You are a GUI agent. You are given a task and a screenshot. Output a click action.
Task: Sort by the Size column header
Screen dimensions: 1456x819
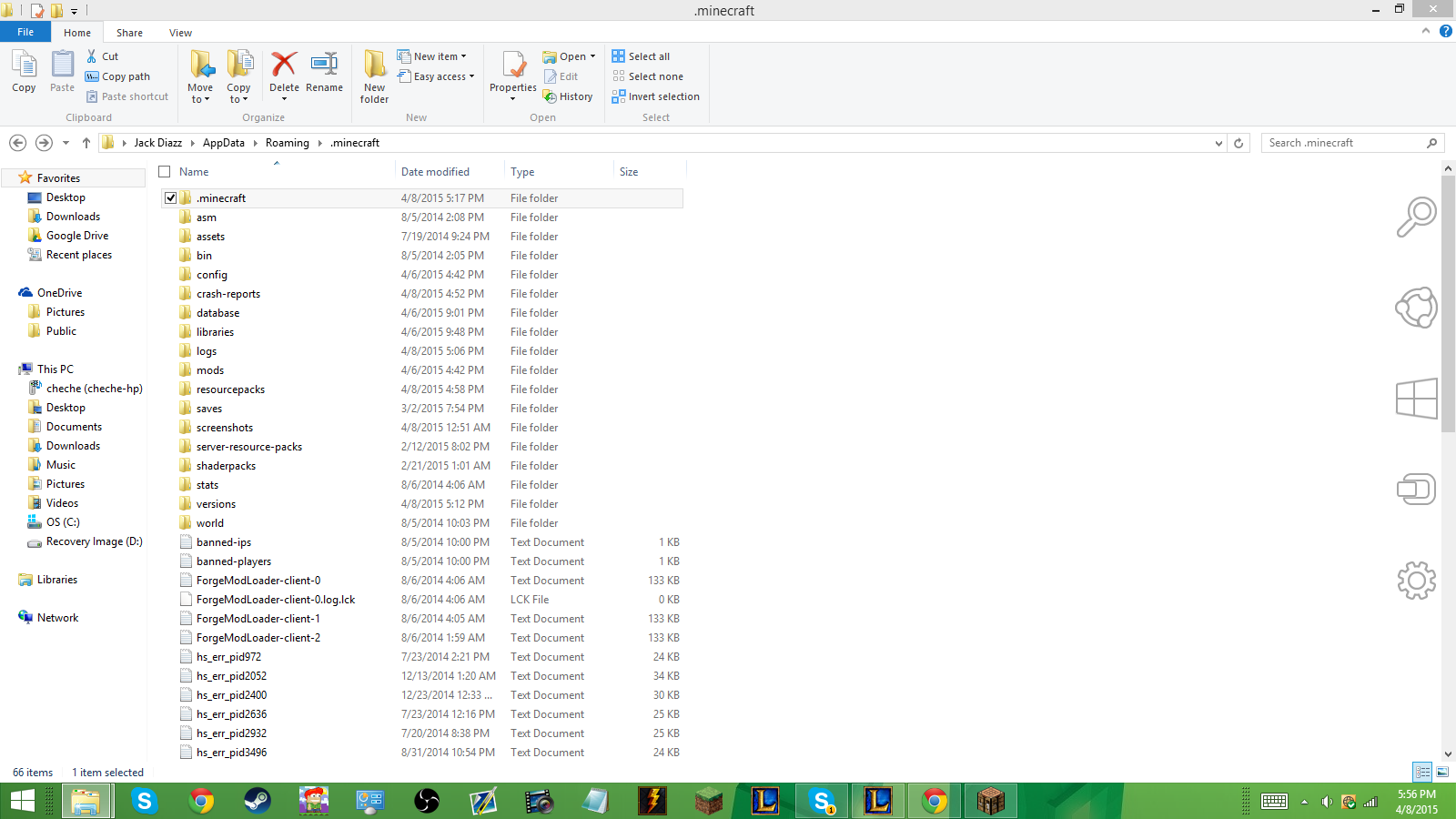[x=650, y=172]
